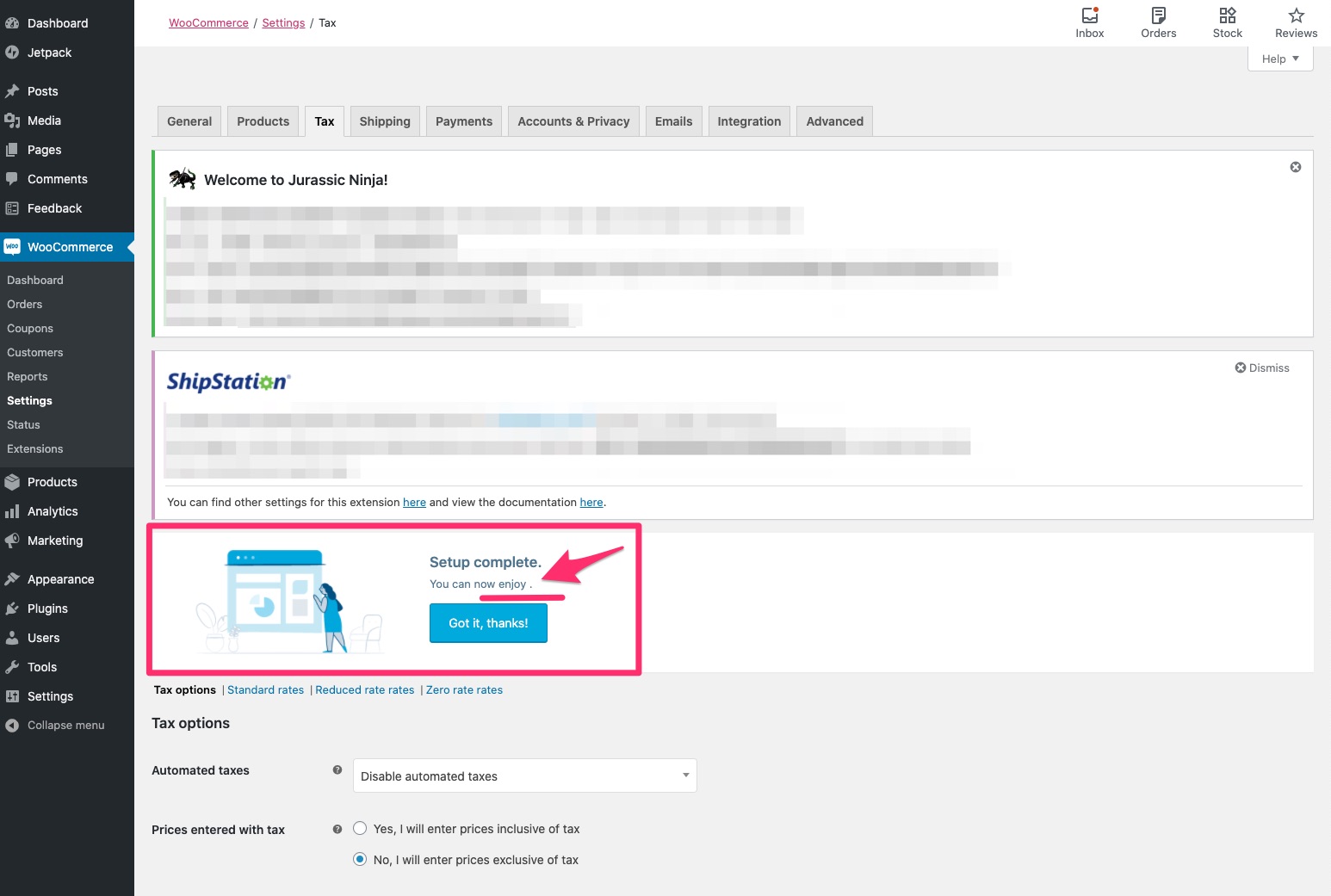This screenshot has width=1331, height=896.
Task: Select No, enter prices exclusive of tax
Action: click(x=360, y=859)
